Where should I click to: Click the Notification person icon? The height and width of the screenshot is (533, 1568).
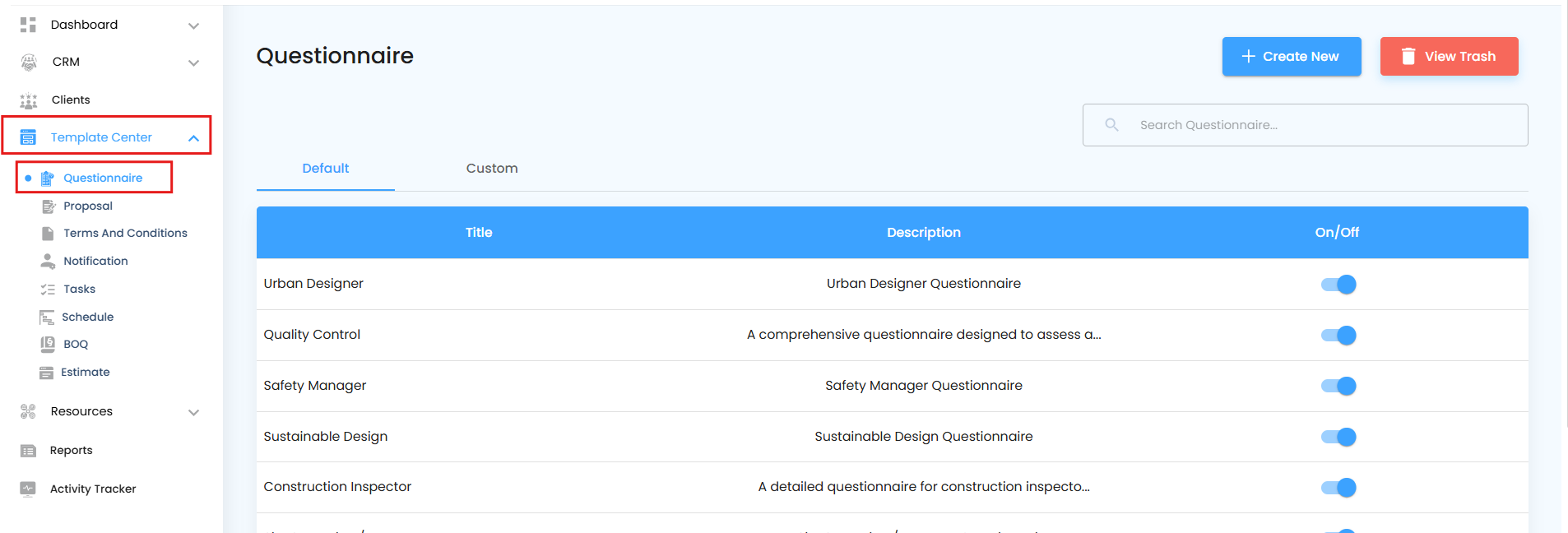(48, 262)
